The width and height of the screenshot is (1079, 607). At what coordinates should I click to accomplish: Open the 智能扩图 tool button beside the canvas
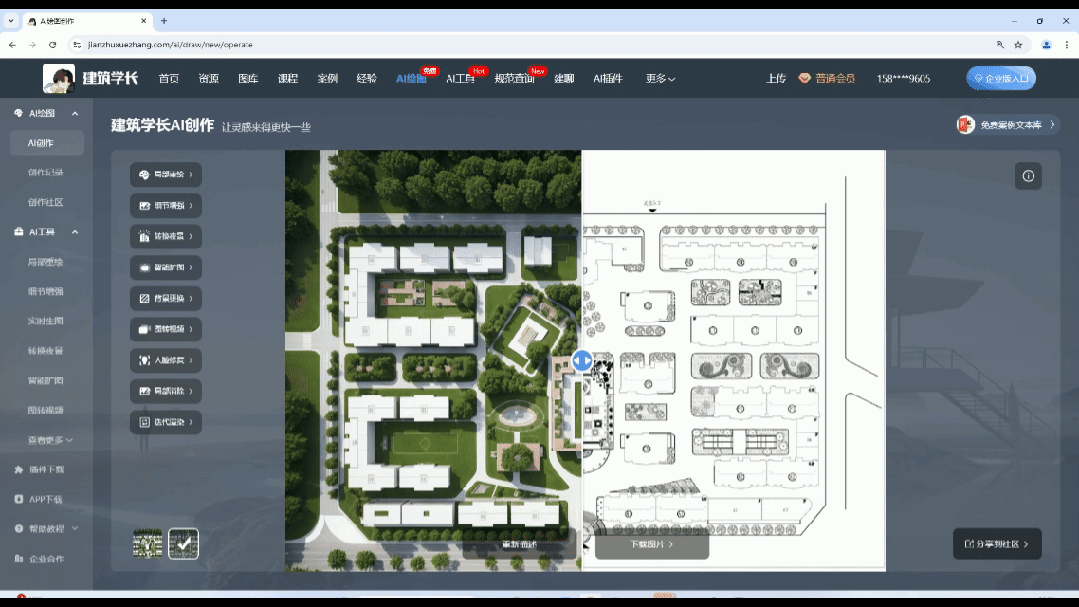point(166,268)
